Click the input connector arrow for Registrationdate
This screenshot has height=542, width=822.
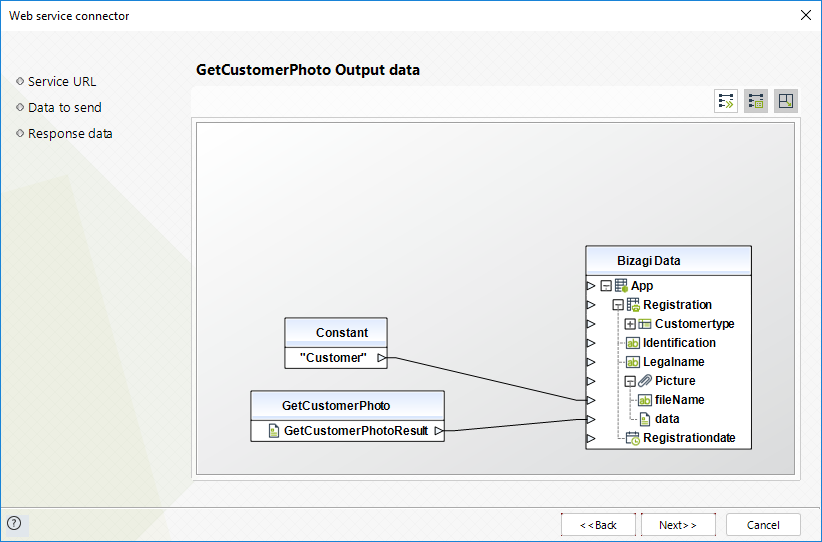click(x=591, y=438)
